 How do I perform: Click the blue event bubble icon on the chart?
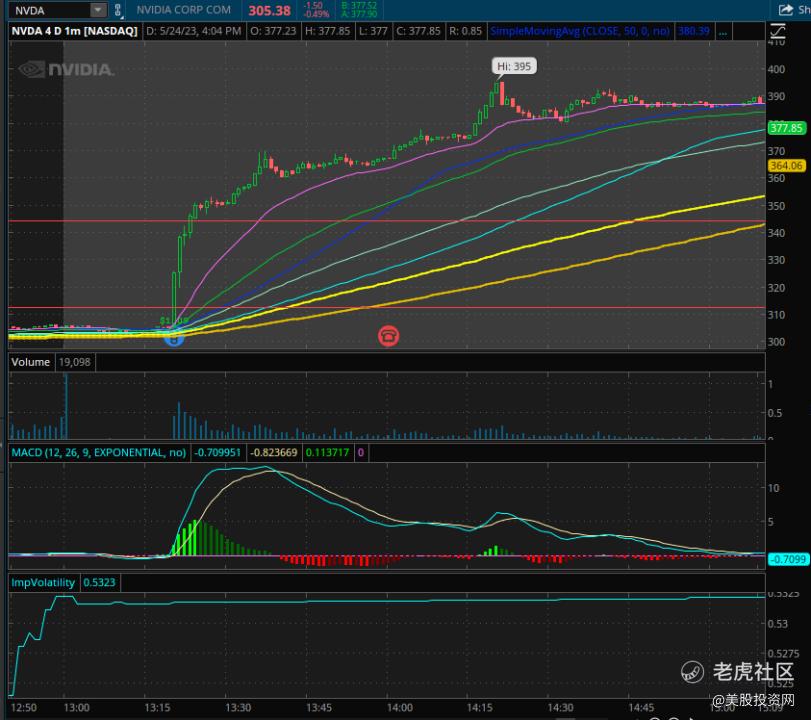[174, 340]
